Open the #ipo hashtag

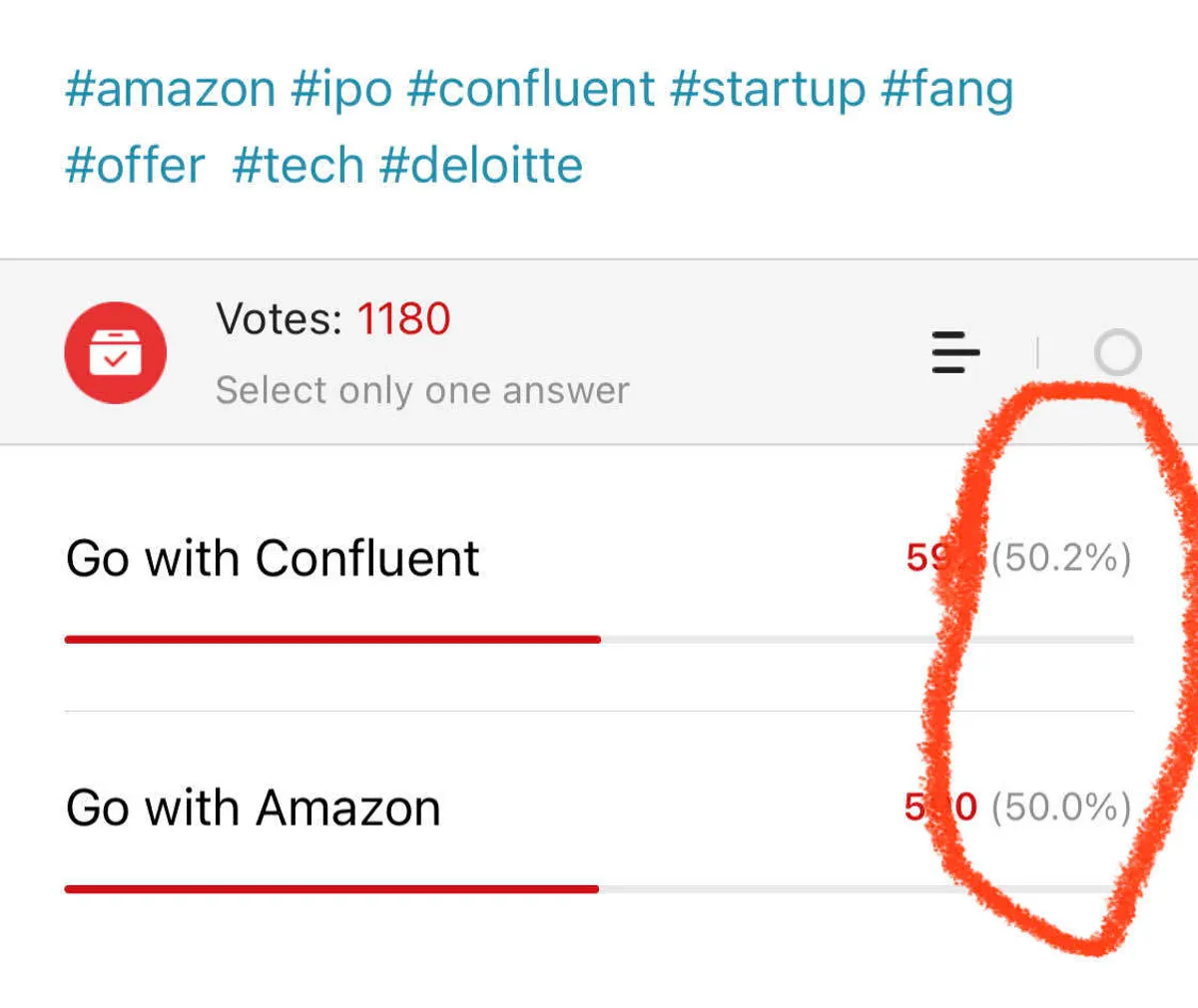tap(341, 89)
